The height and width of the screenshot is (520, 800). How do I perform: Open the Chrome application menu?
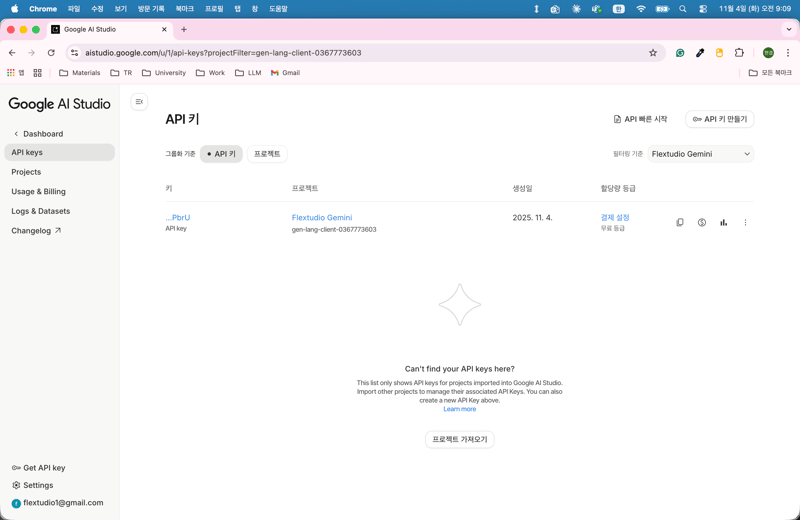pos(43,9)
